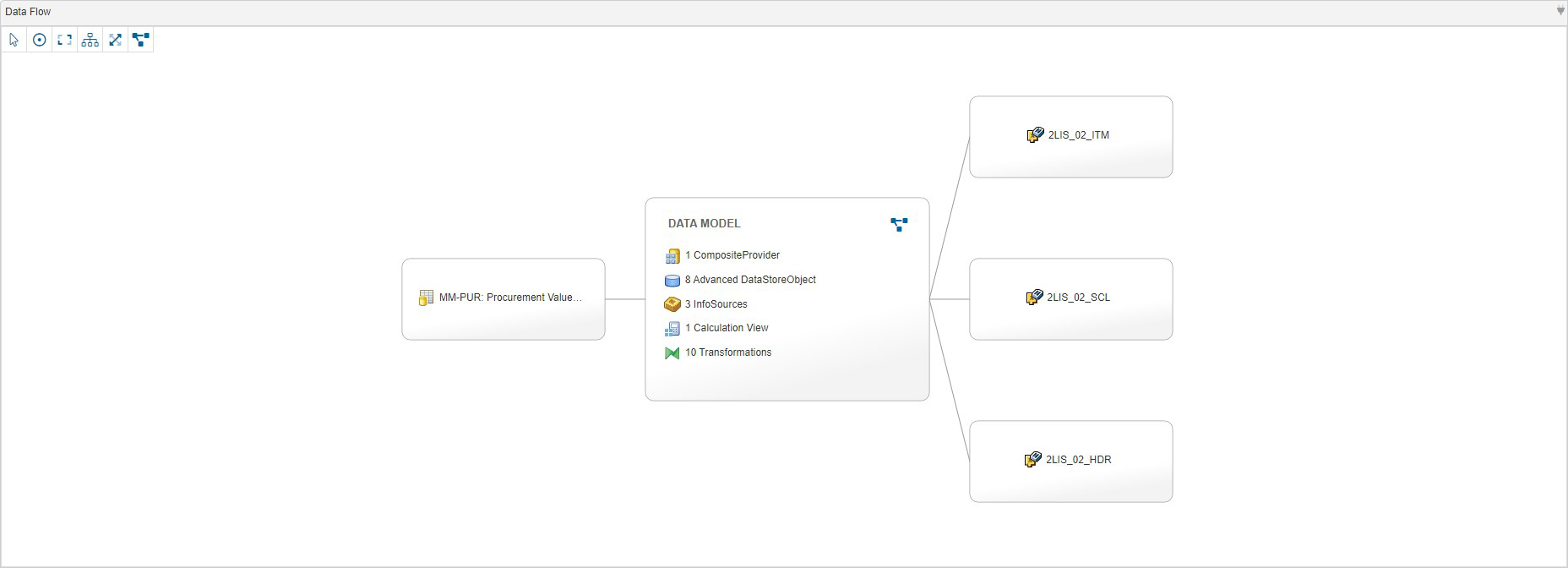Click the Advanced DataStoreObject cylinder icon
Screen dimensions: 1568x568
tap(672, 281)
